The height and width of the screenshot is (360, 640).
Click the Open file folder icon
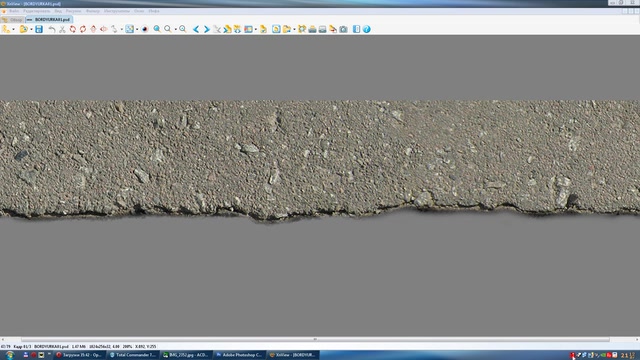pos(24,29)
